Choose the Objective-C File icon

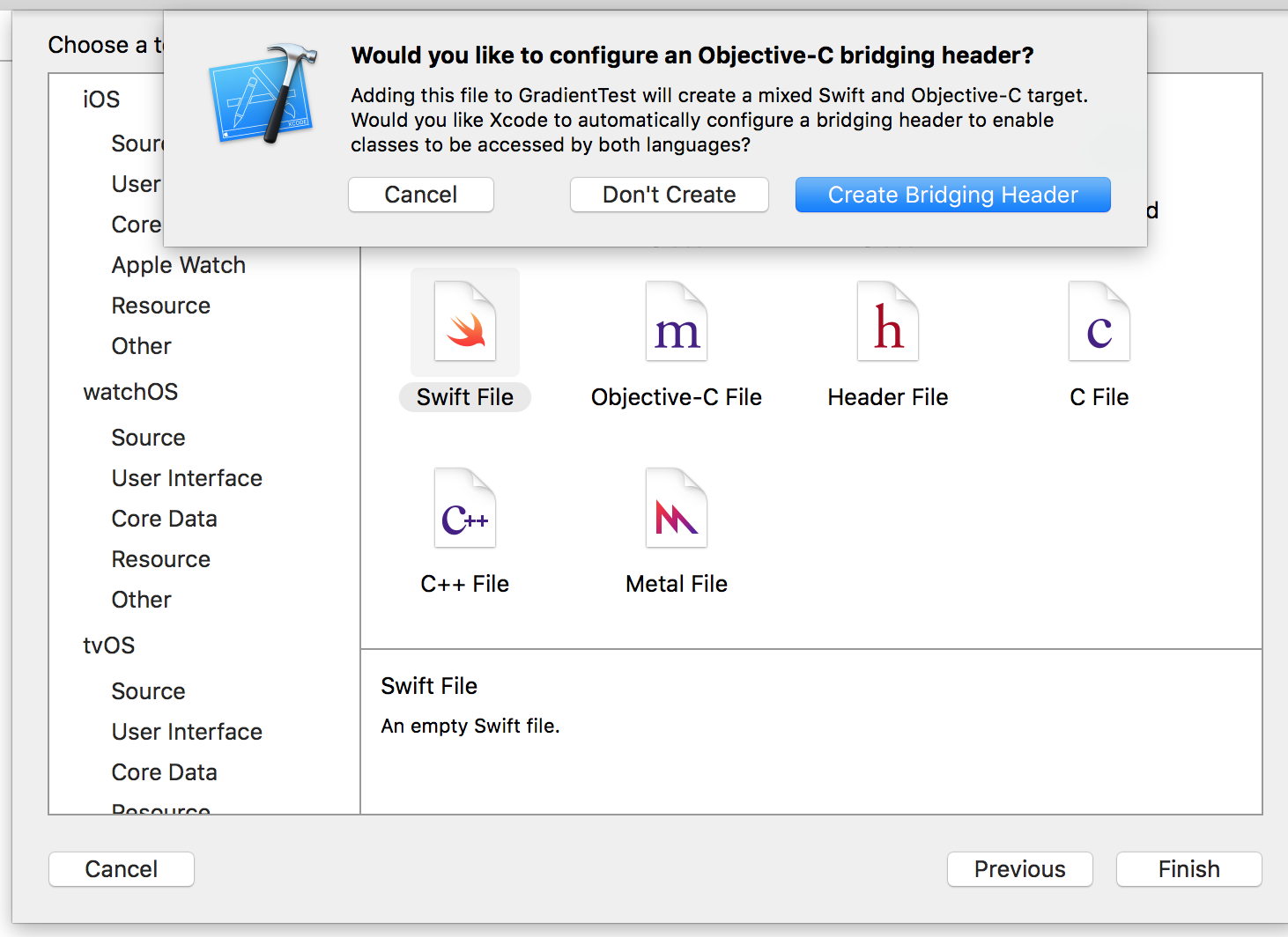pyautogui.click(x=676, y=322)
